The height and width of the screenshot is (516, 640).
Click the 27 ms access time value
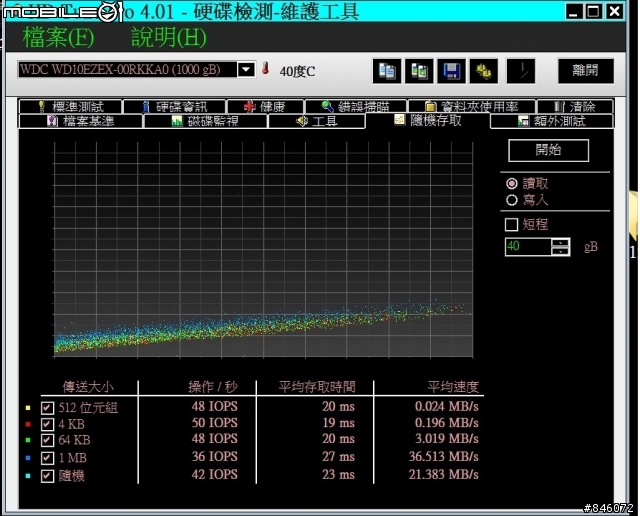[338, 456]
